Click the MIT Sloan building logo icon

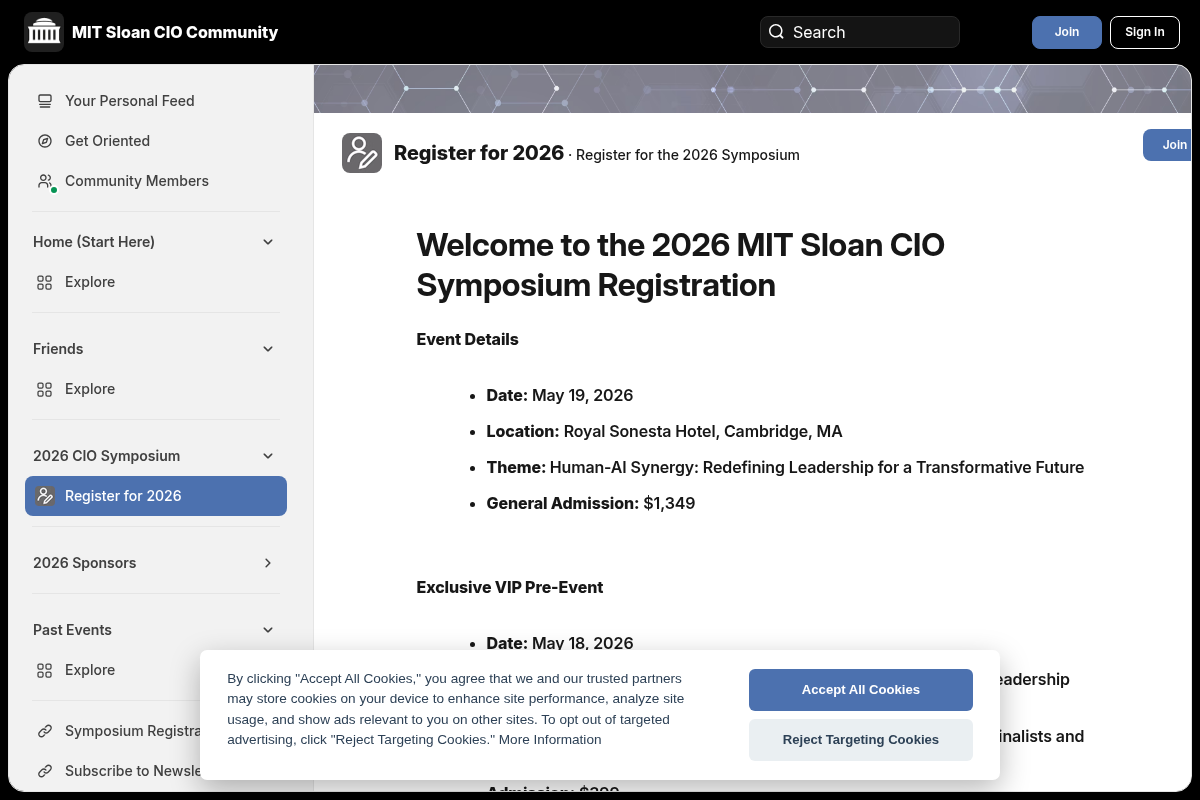click(x=44, y=32)
